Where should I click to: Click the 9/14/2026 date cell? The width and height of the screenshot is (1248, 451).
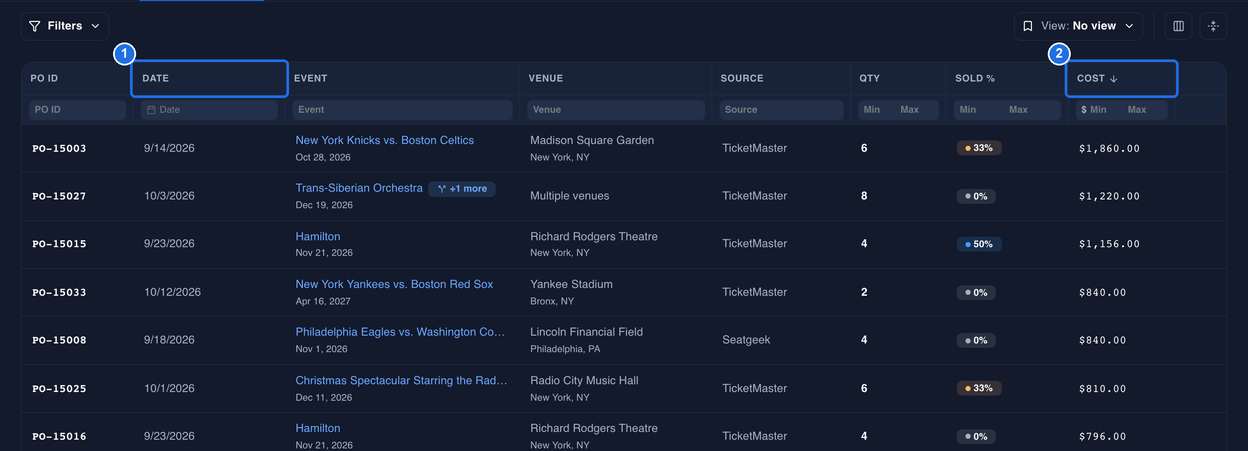169,148
